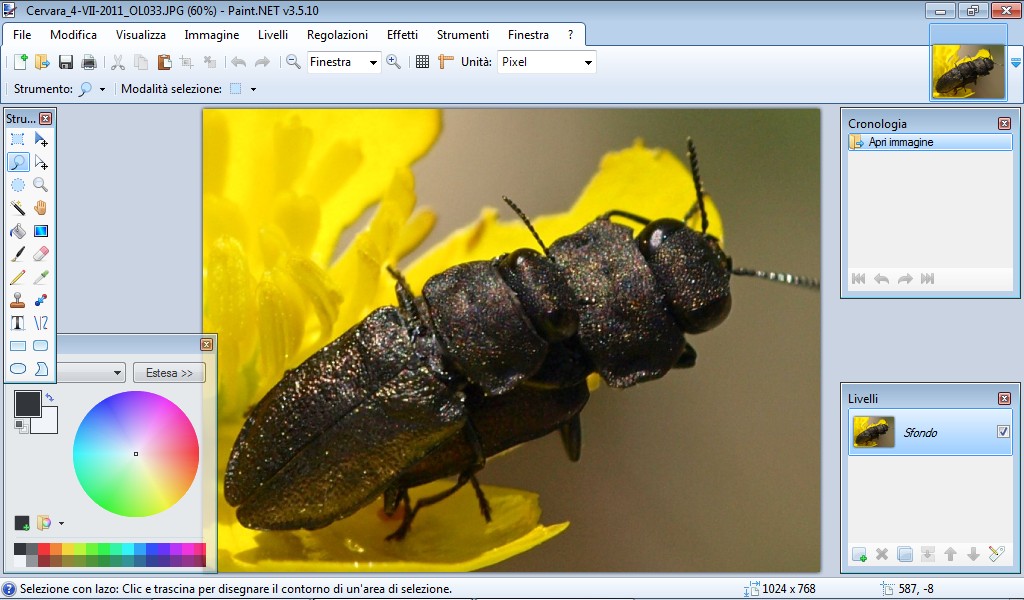Screen dimensions: 1024x600
Task: Select the Paint Bucket tool
Action: tap(18, 231)
